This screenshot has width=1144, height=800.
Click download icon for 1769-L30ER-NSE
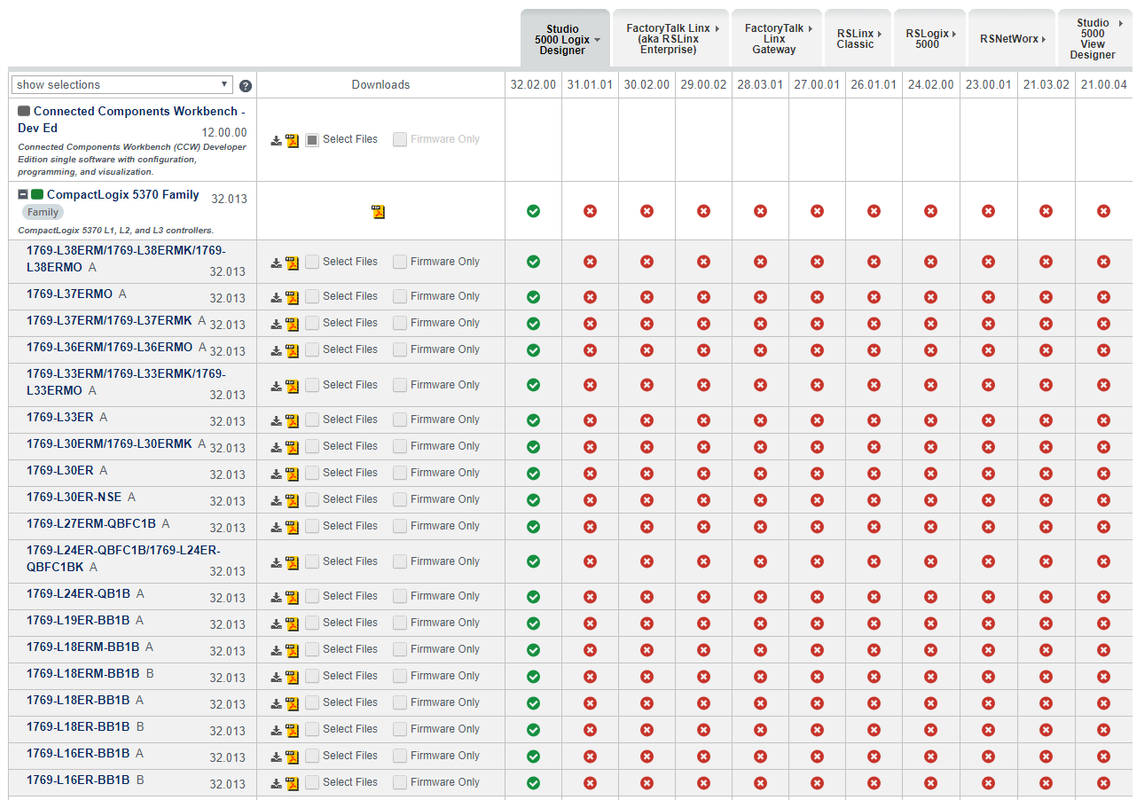pos(276,500)
